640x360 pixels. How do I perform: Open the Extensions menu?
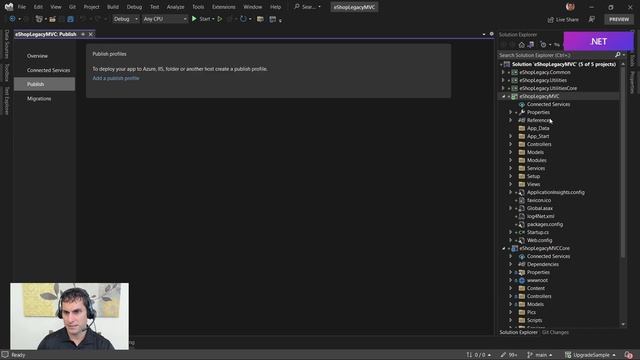click(x=224, y=7)
